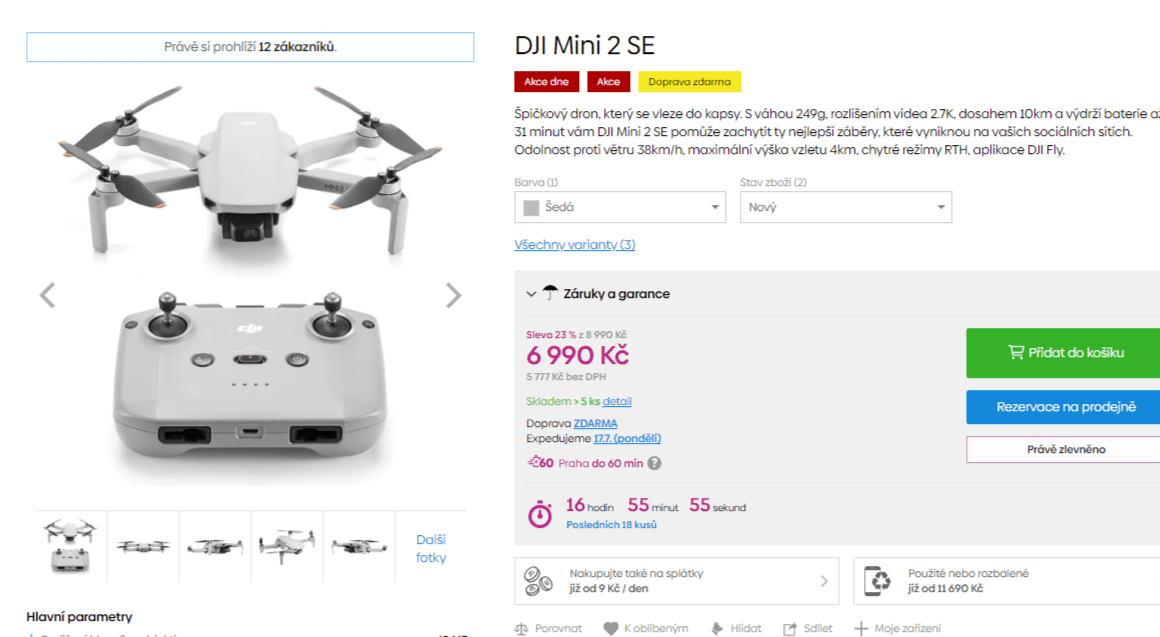Click the 5 777 Kč bez DPH text
Screen dimensions: 1160x637
[566, 377]
